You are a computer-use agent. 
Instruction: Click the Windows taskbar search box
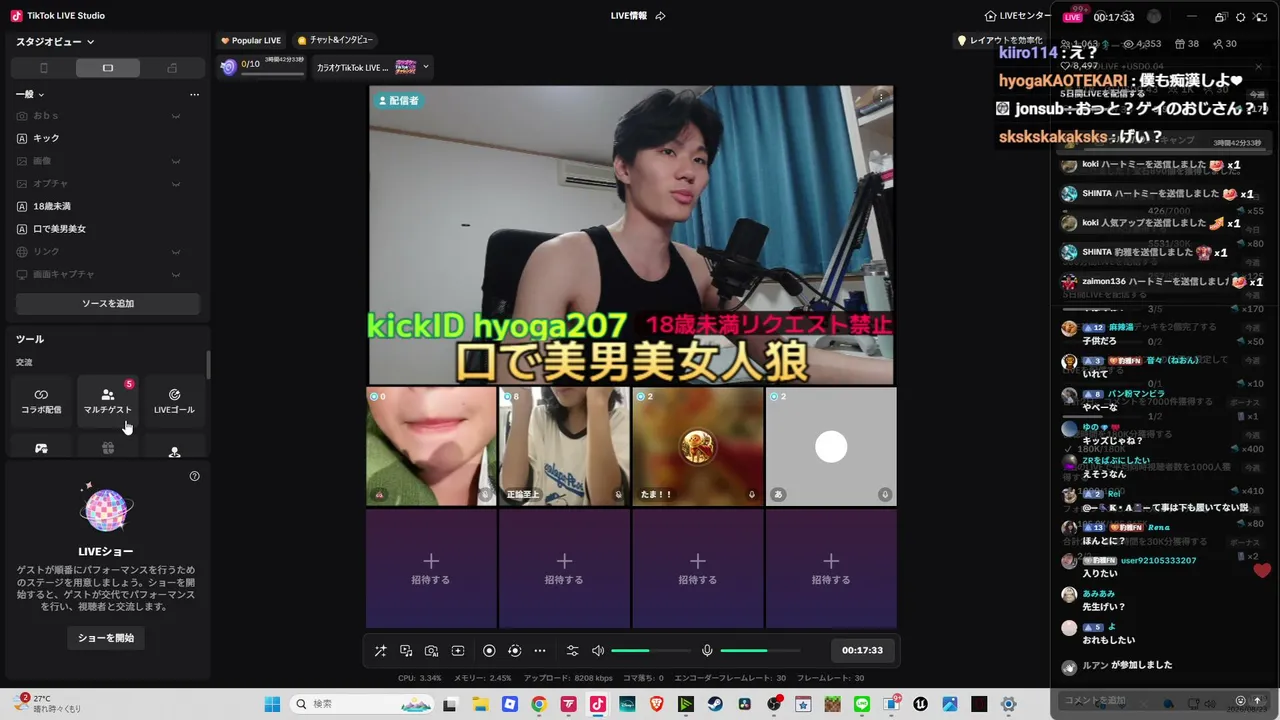point(362,704)
